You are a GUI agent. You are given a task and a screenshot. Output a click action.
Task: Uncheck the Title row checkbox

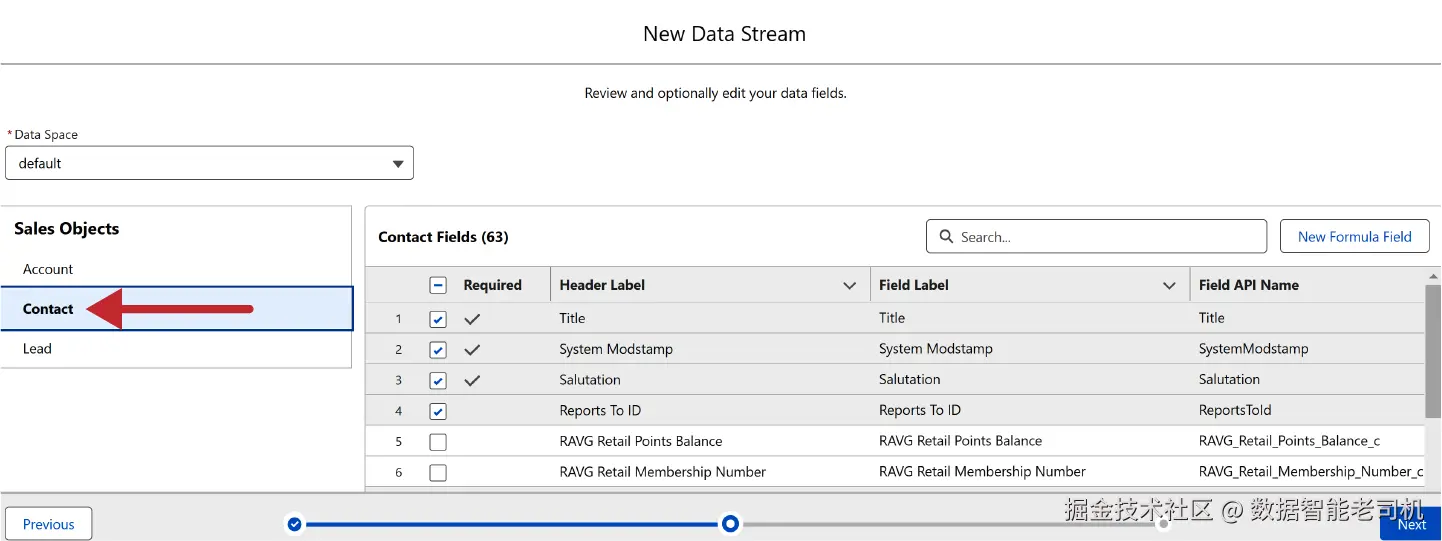[x=438, y=319]
